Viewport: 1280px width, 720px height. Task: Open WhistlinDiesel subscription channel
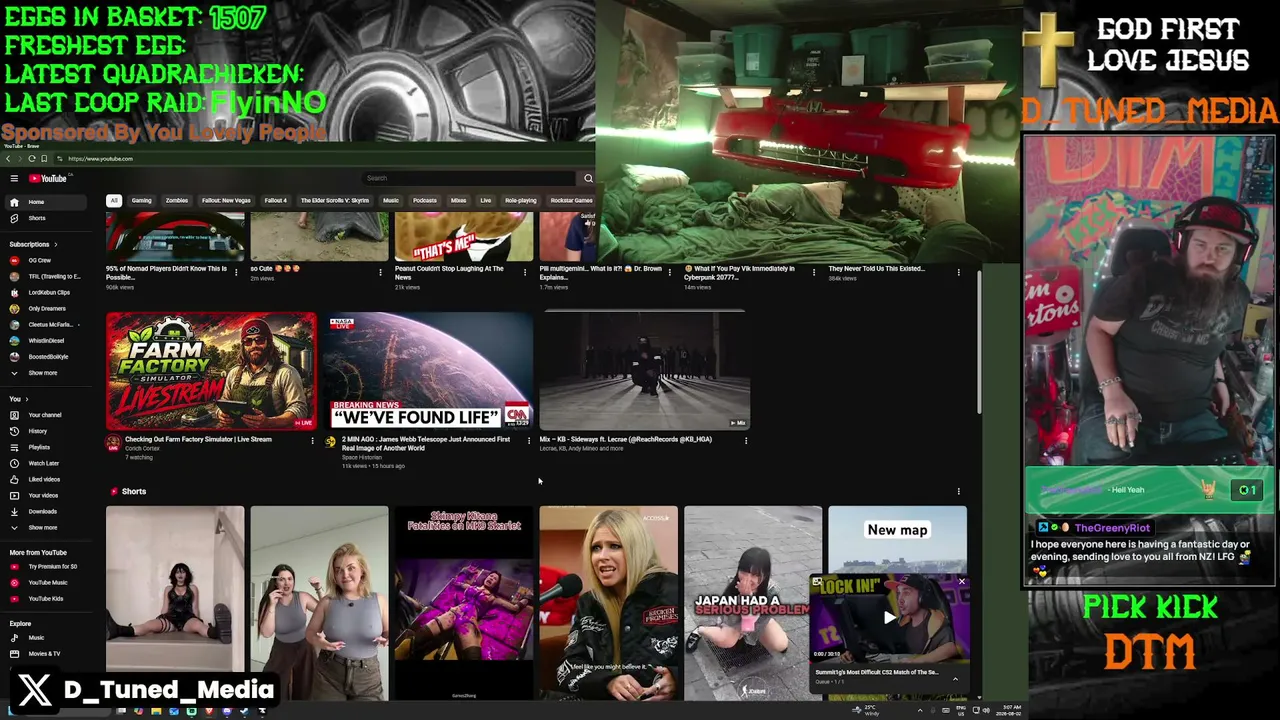(47, 340)
